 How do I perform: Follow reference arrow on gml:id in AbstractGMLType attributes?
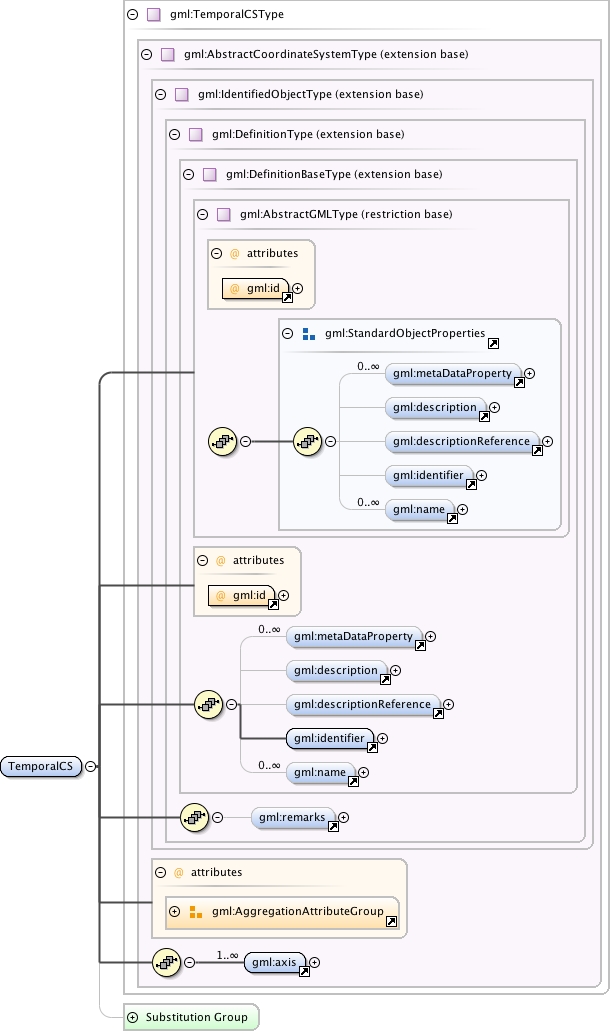(x=287, y=297)
